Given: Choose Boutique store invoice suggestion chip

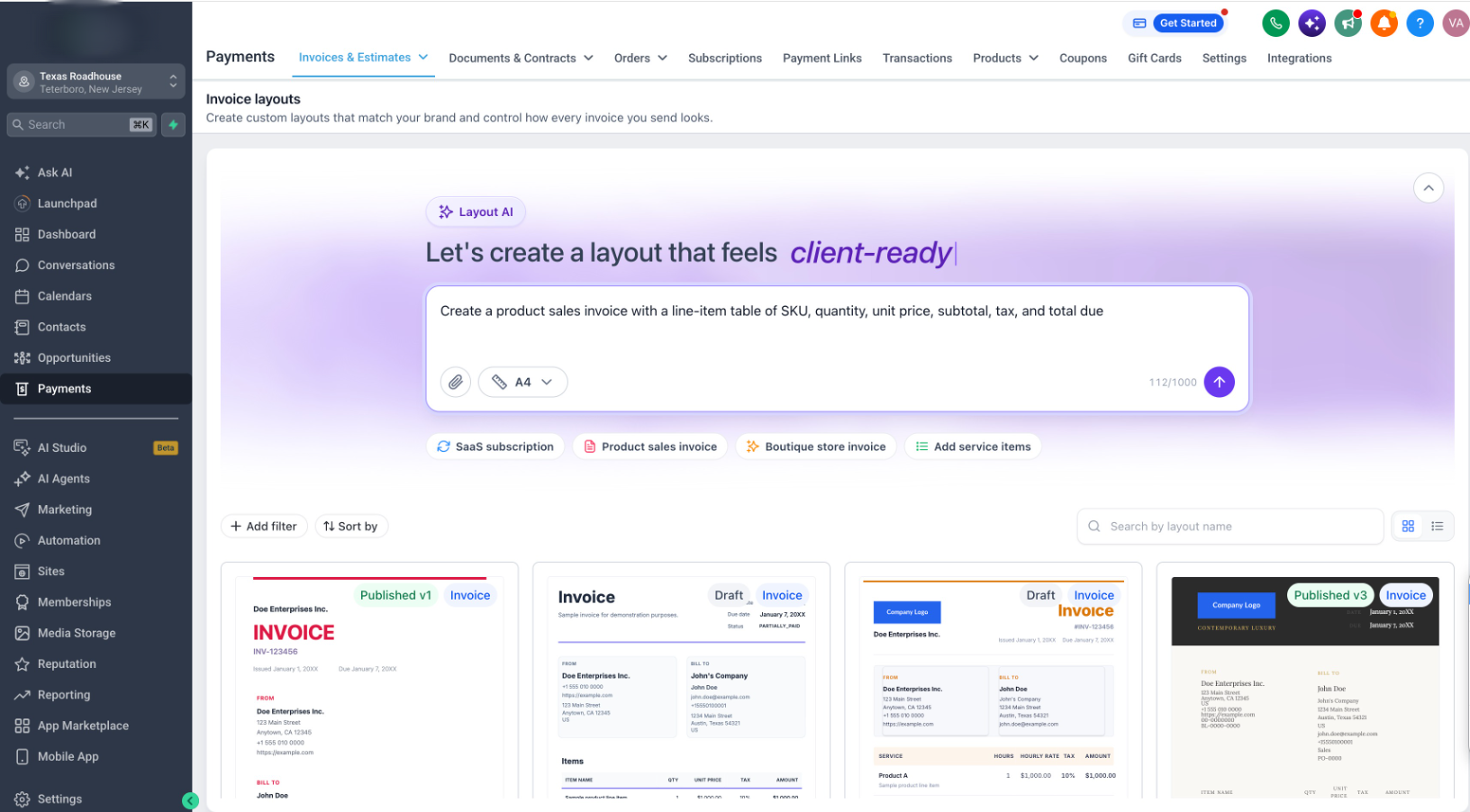Looking at the screenshot, I should [816, 447].
